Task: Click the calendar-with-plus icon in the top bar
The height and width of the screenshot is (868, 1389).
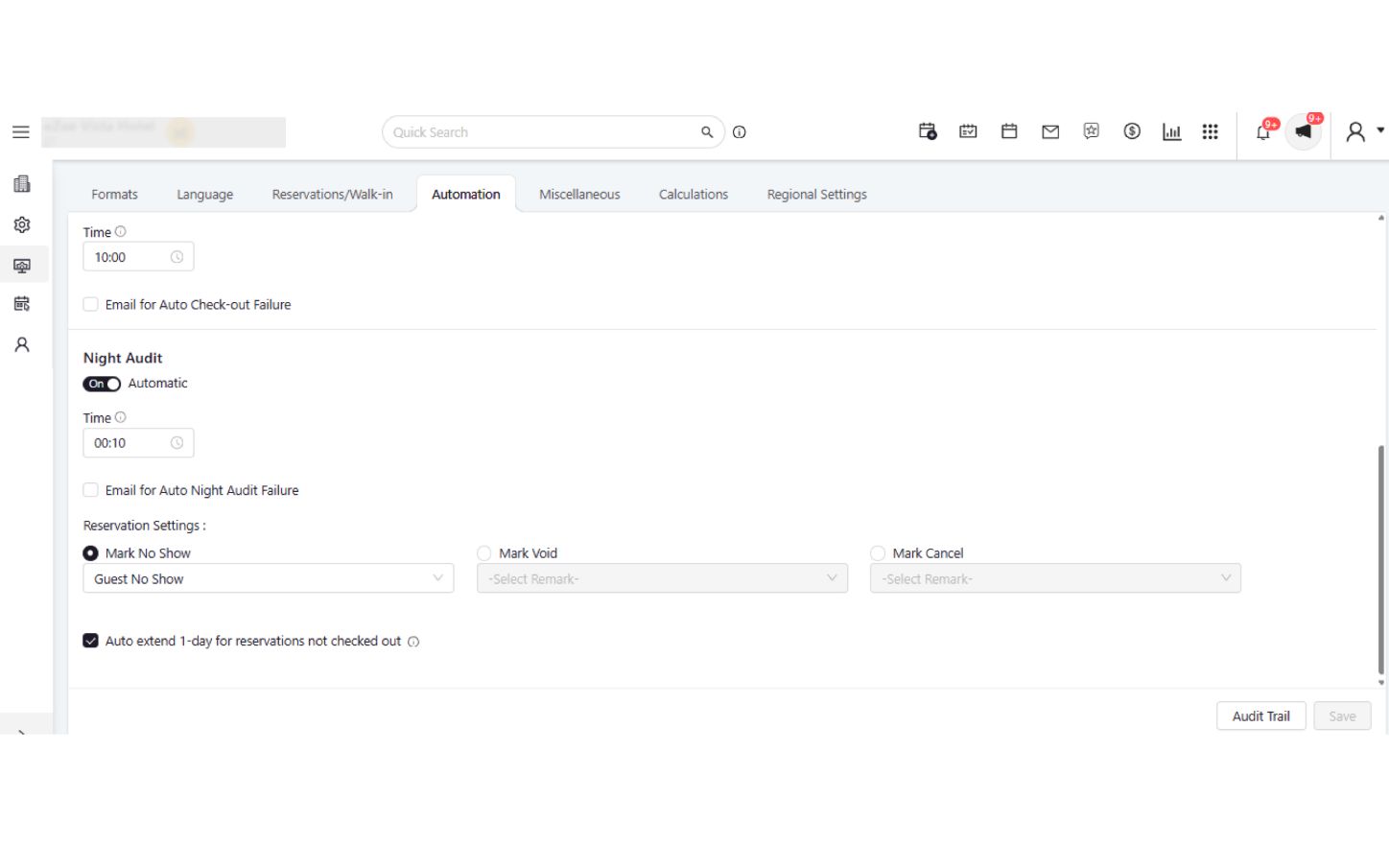Action: click(928, 131)
